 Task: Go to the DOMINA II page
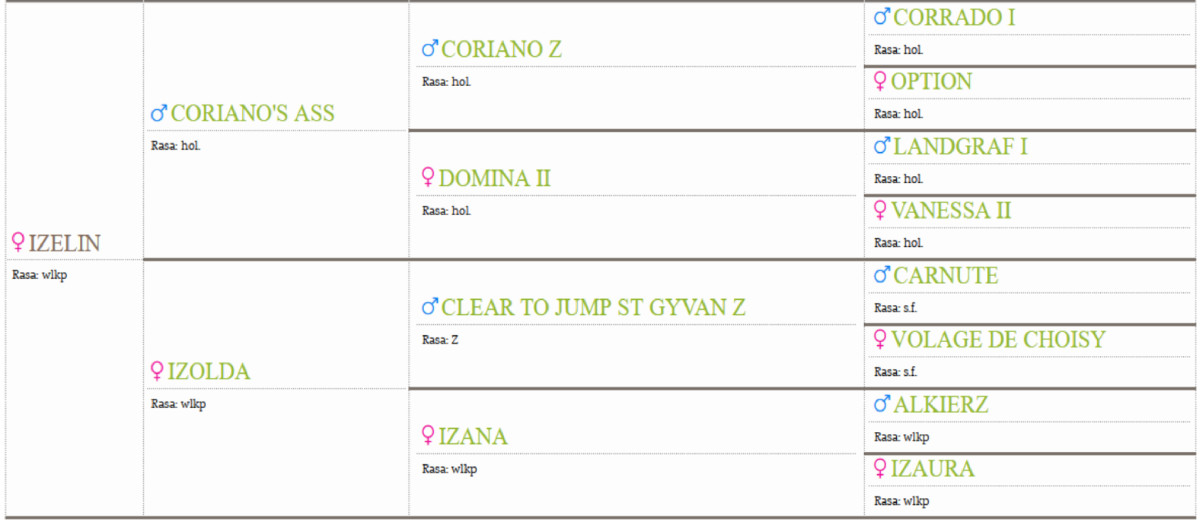point(495,179)
